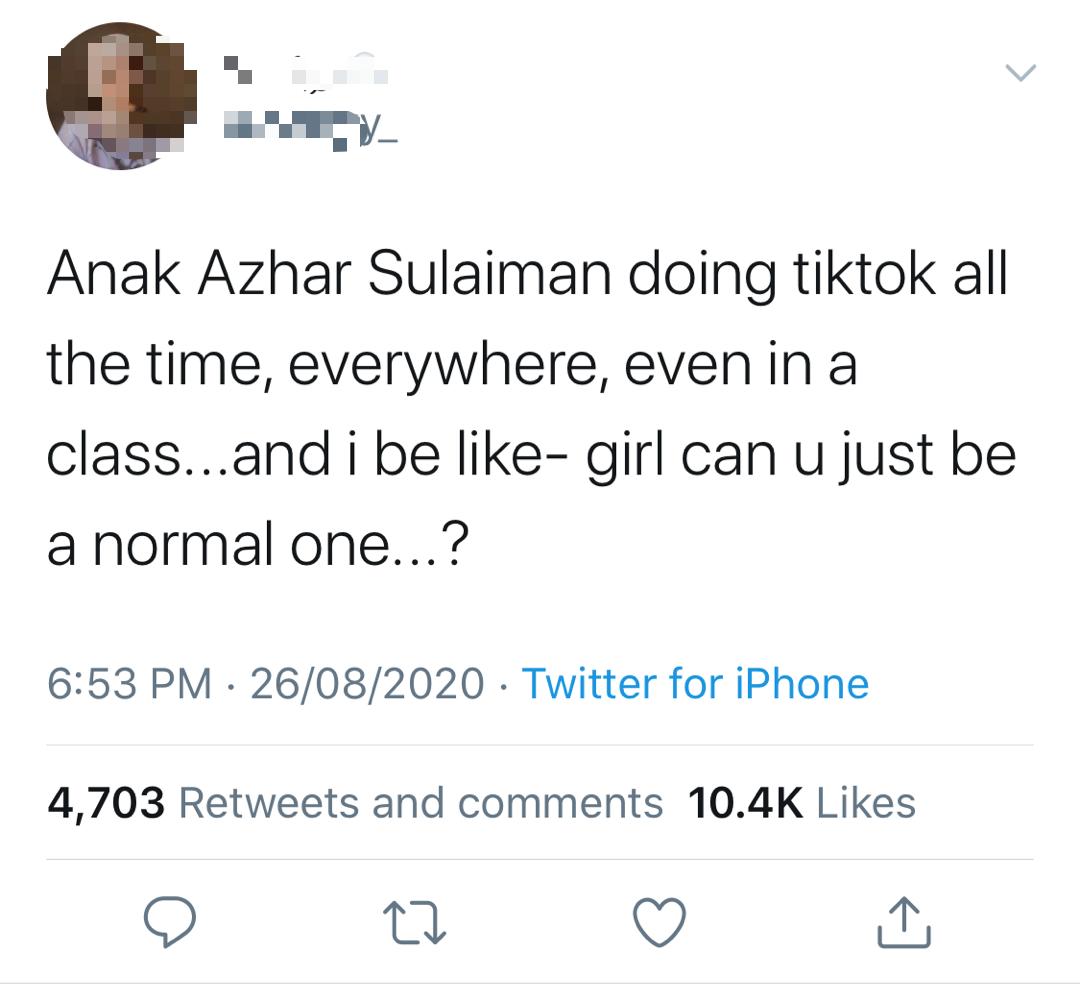1080x988 pixels.
Task: Open the tweet options chevron menu
Action: click(x=1019, y=72)
